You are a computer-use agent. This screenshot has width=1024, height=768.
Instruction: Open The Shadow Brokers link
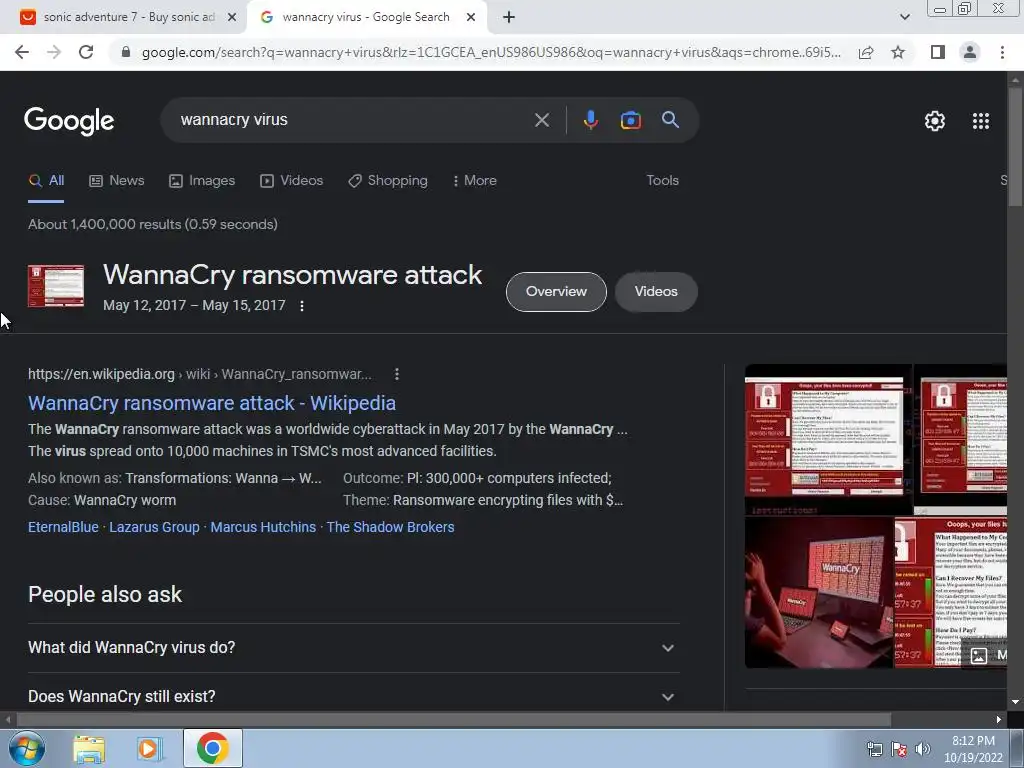click(391, 527)
